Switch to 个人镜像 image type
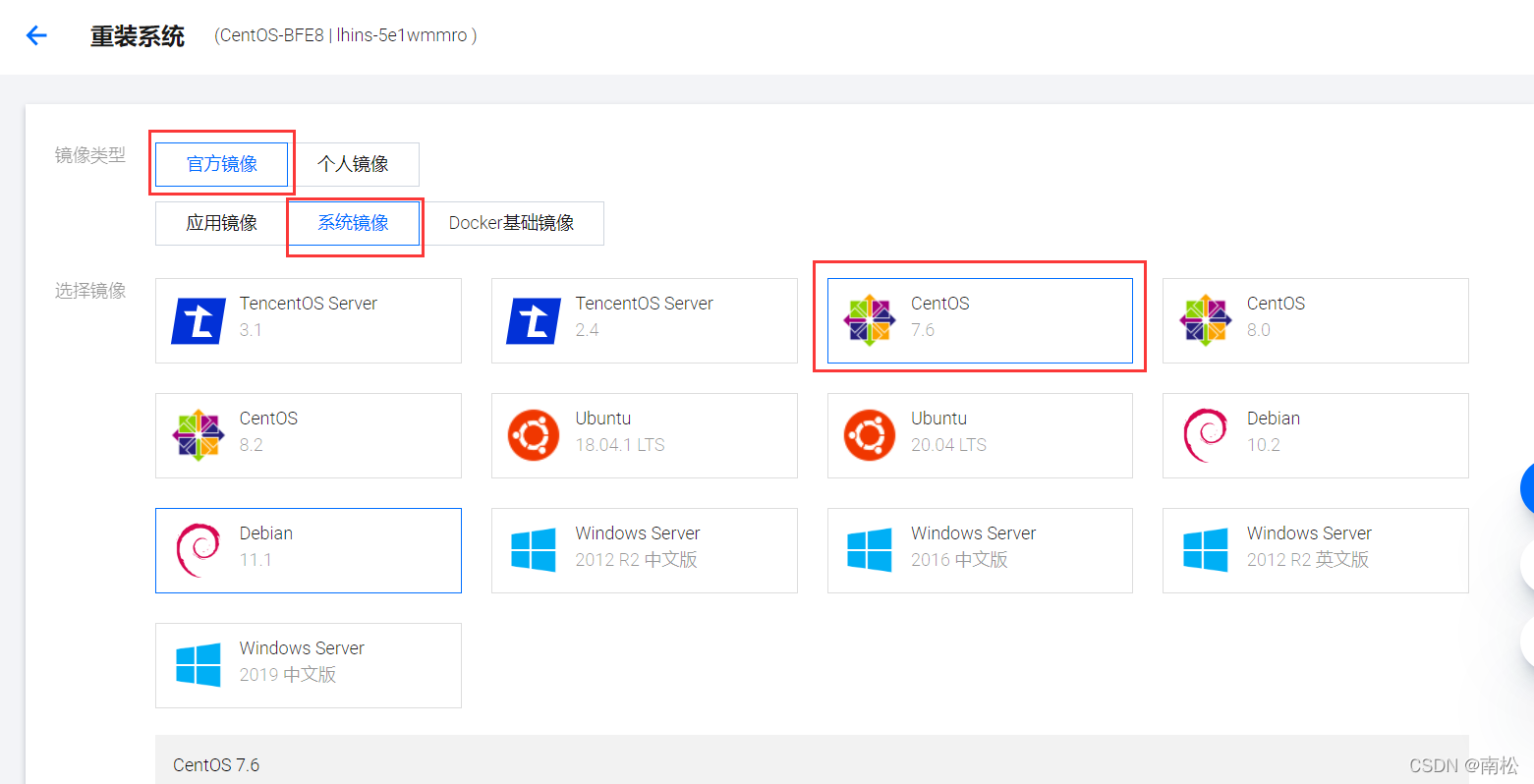The width and height of the screenshot is (1534, 784). (354, 164)
